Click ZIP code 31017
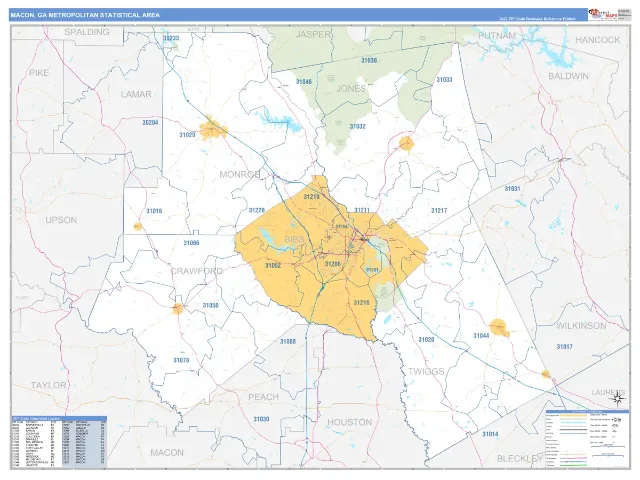Viewport: 640px width, 480px height. tap(564, 347)
